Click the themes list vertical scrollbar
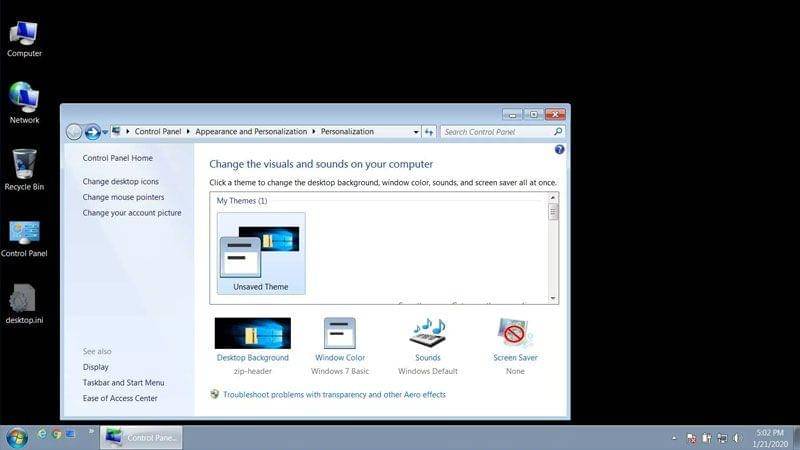 tap(553, 250)
